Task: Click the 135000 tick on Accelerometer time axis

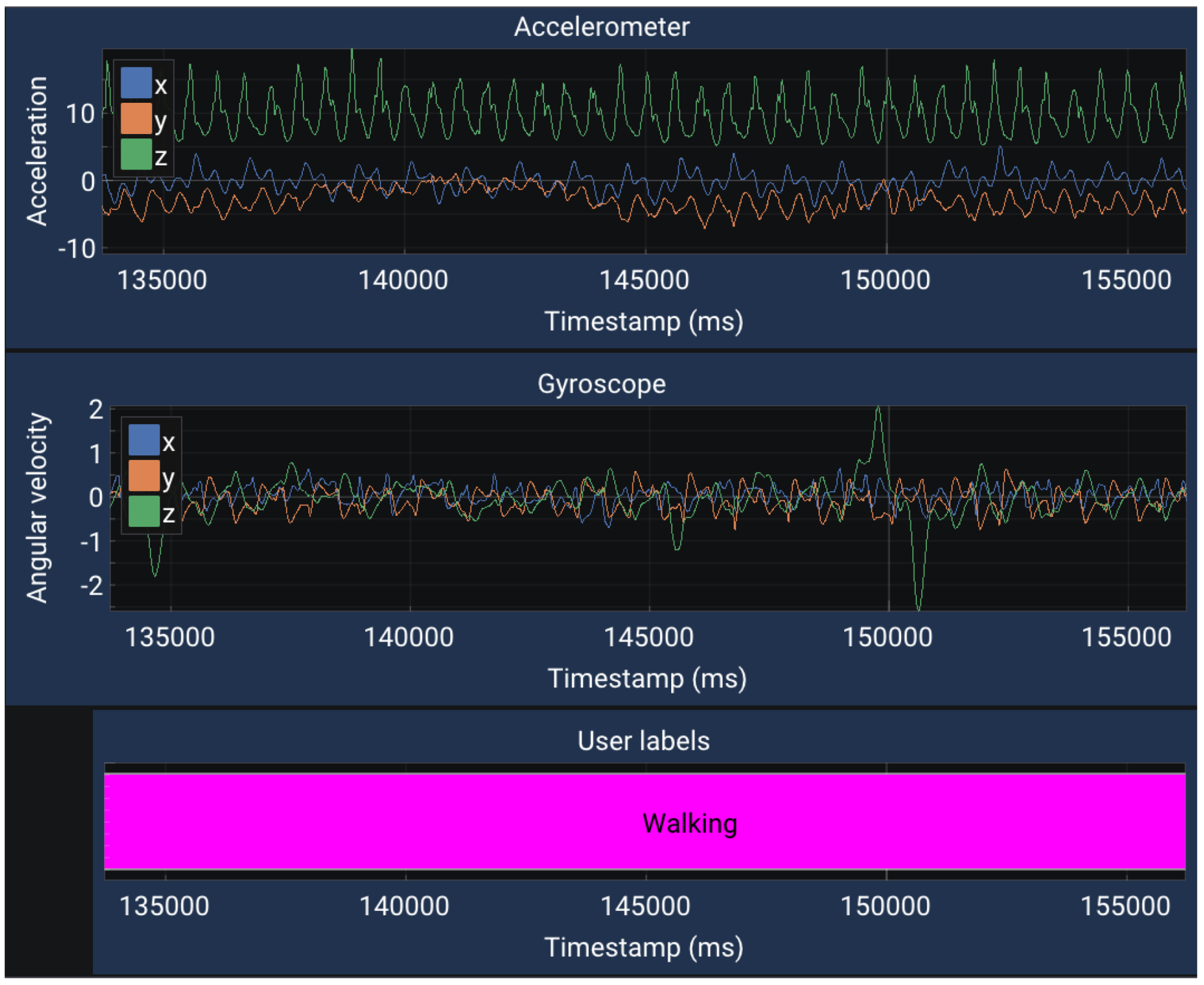Action: click(x=162, y=280)
